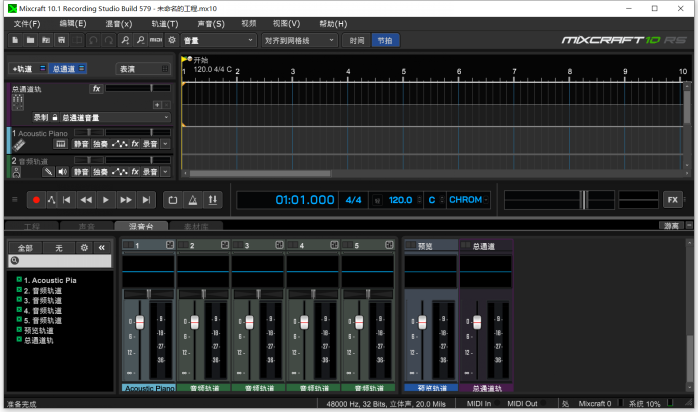The width and height of the screenshot is (698, 412).
Task: Jump to end with transport button
Action: tap(146, 200)
